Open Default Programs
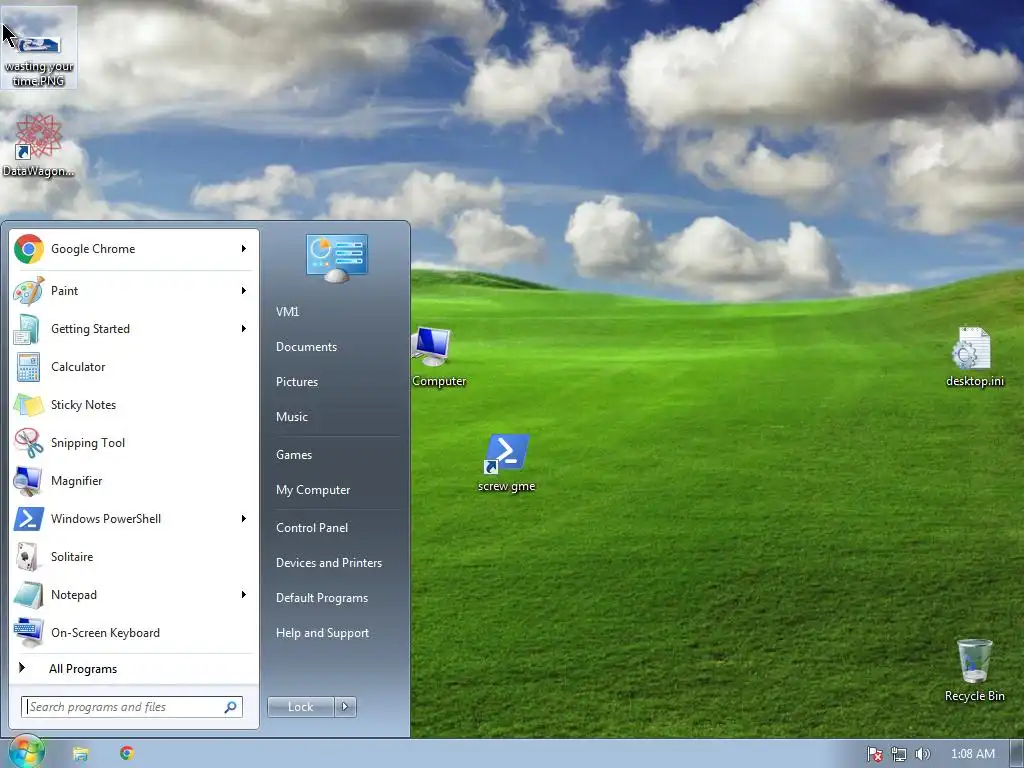The image size is (1024, 768). click(336, 598)
